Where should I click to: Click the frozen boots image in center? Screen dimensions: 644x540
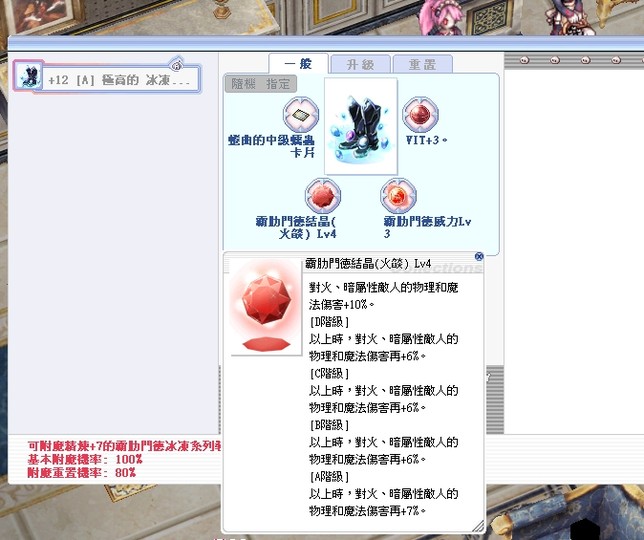tap(360, 126)
